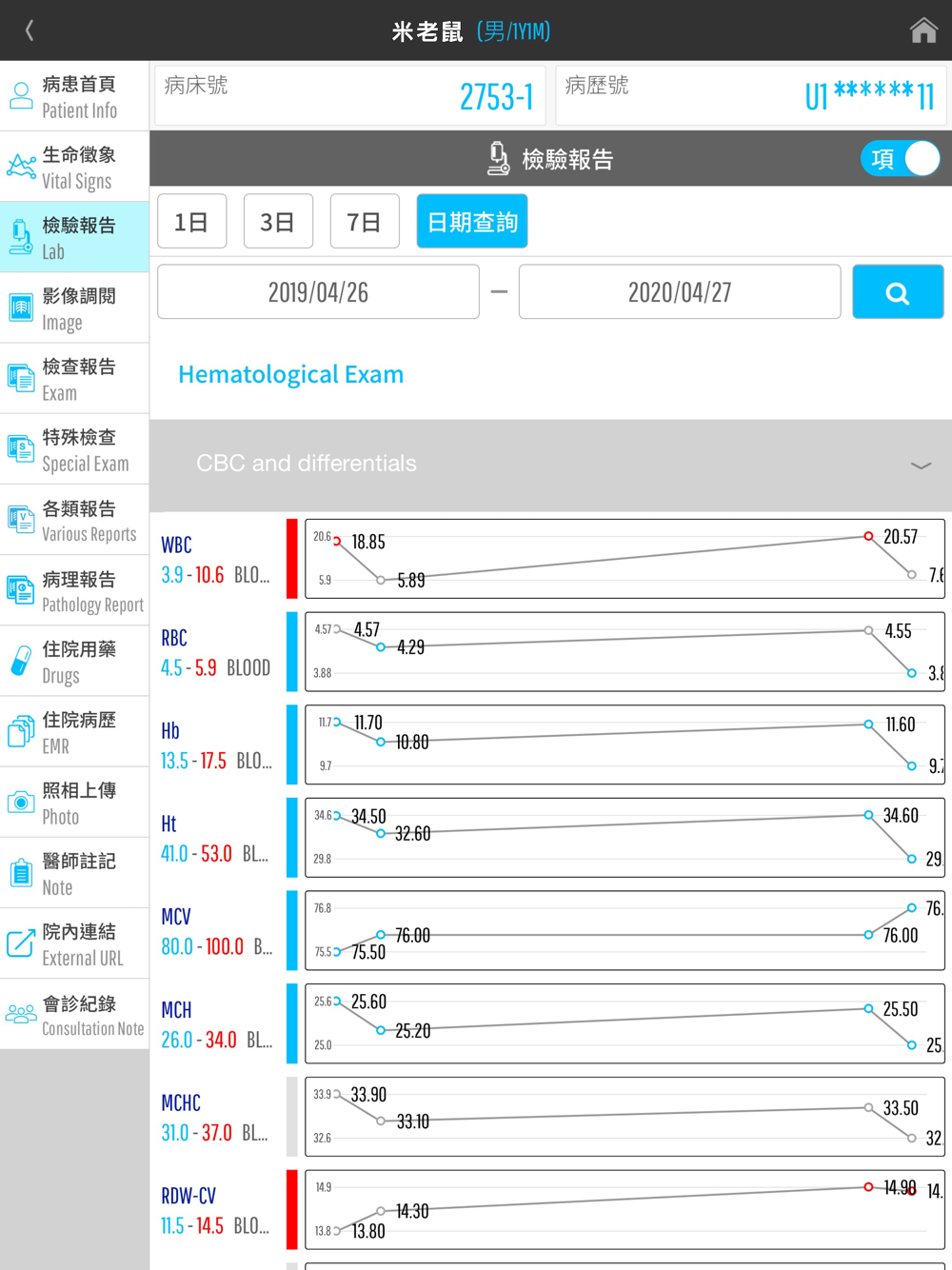Click the magnifier search button
Viewport: 952px width, 1270px height.
(x=898, y=291)
